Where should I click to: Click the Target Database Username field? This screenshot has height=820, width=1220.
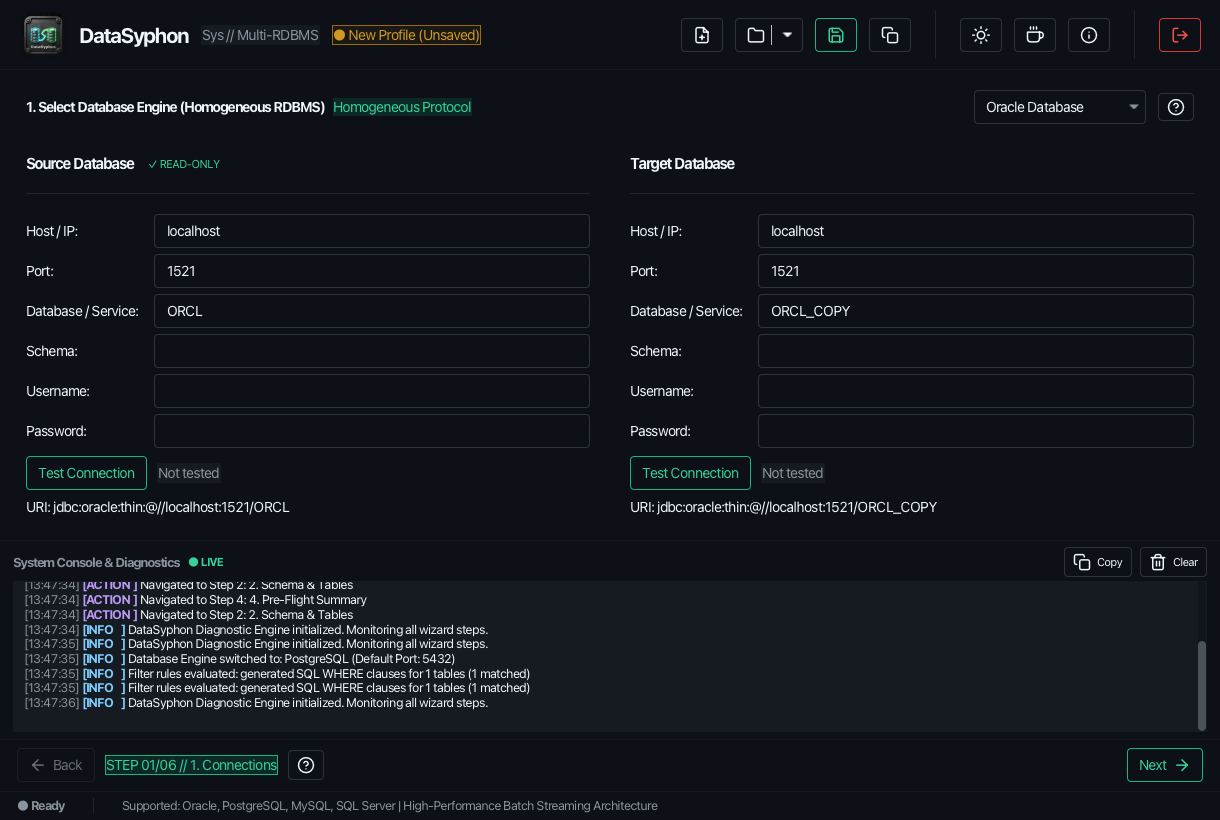pyautogui.click(x=976, y=391)
